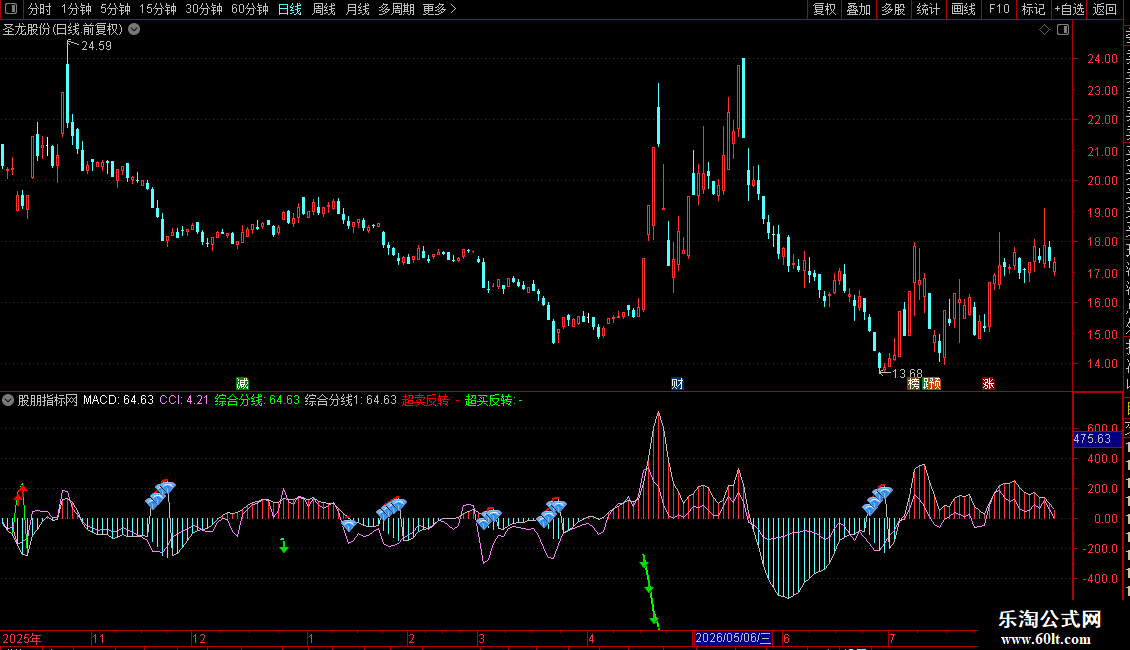The height and width of the screenshot is (650, 1130).
Task: Switch to 月线 monthly chart
Action: click(x=357, y=9)
